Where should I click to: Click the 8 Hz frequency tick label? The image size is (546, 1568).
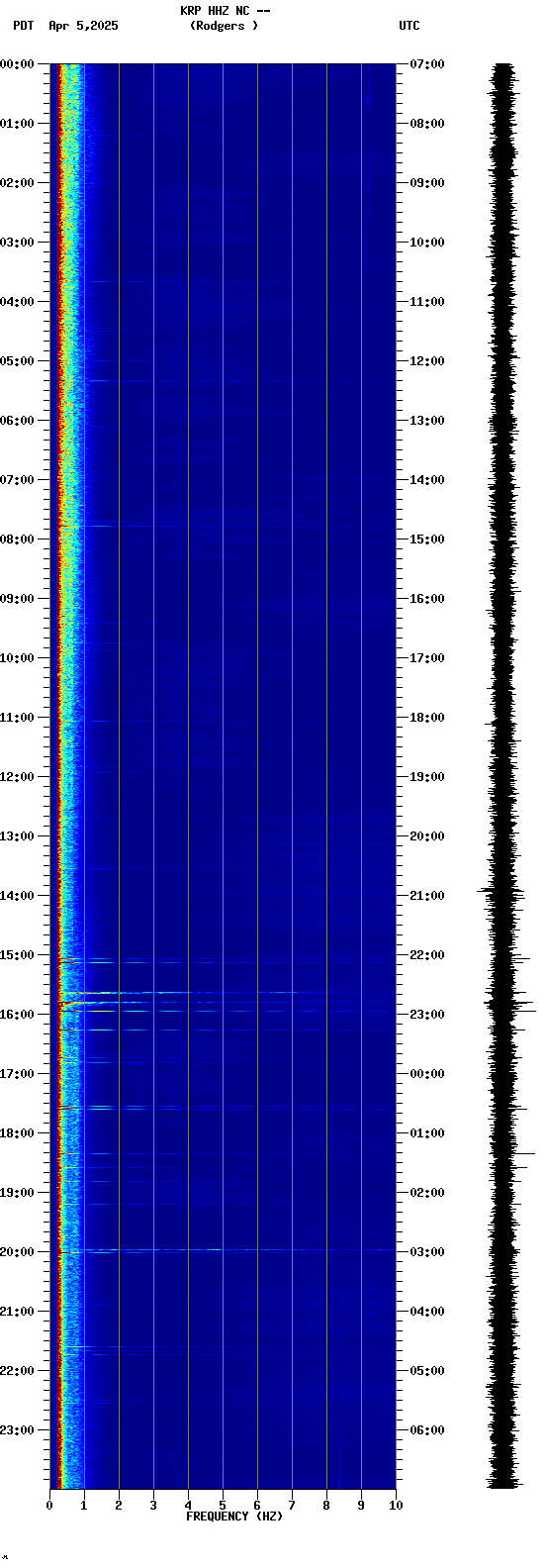pos(326,1506)
